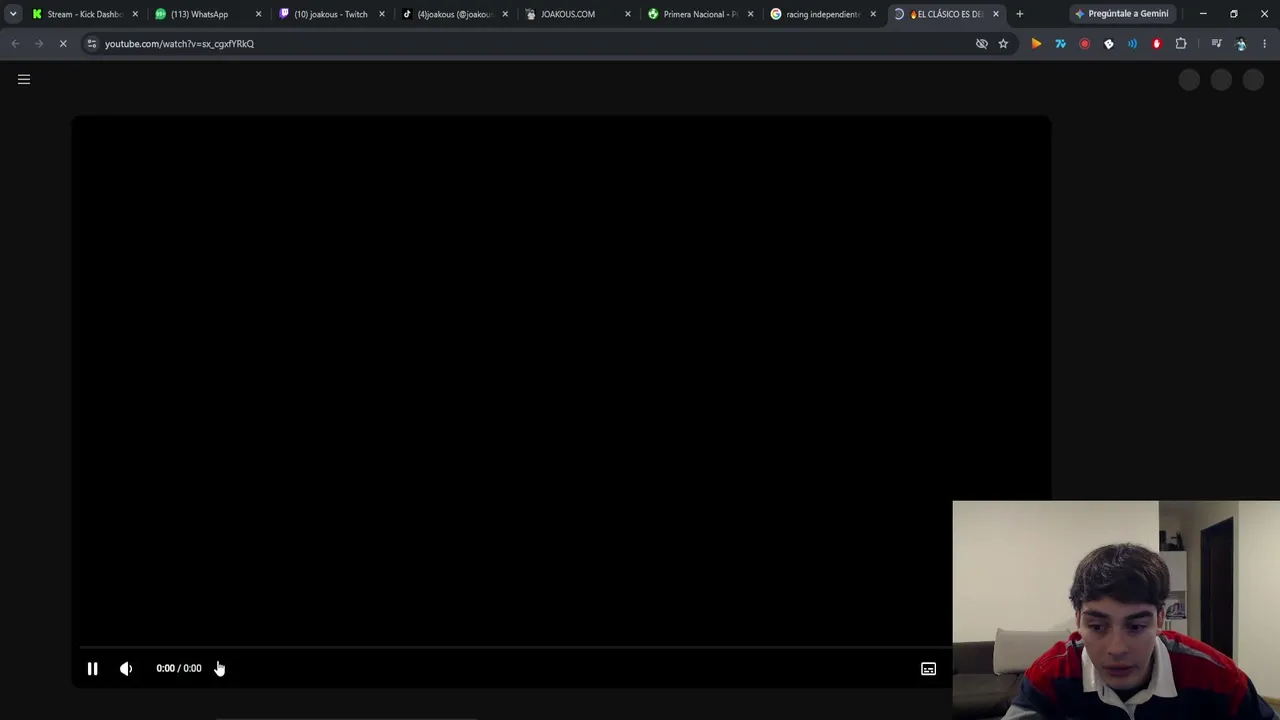The width and height of the screenshot is (1280, 720).
Task: Mute the video with the speaker icon
Action: [126, 668]
